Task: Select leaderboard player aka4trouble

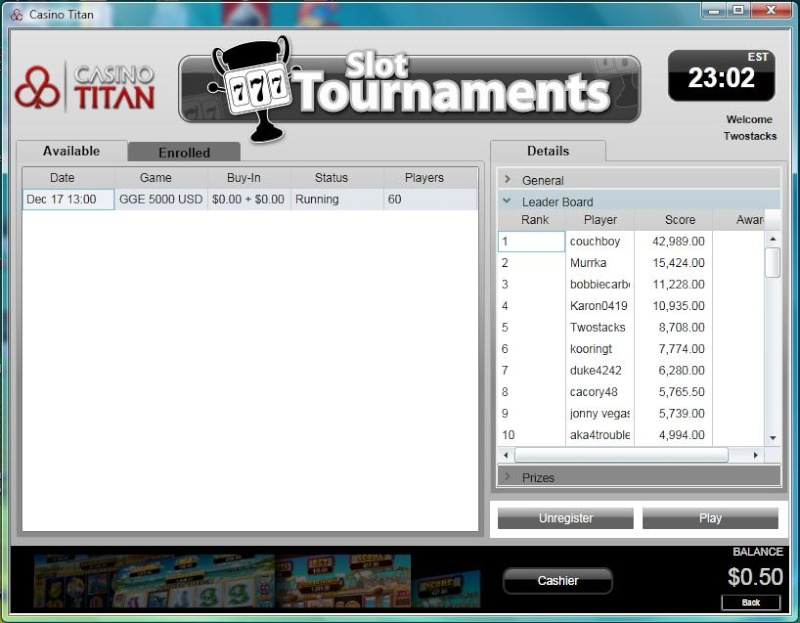Action: [x=599, y=435]
